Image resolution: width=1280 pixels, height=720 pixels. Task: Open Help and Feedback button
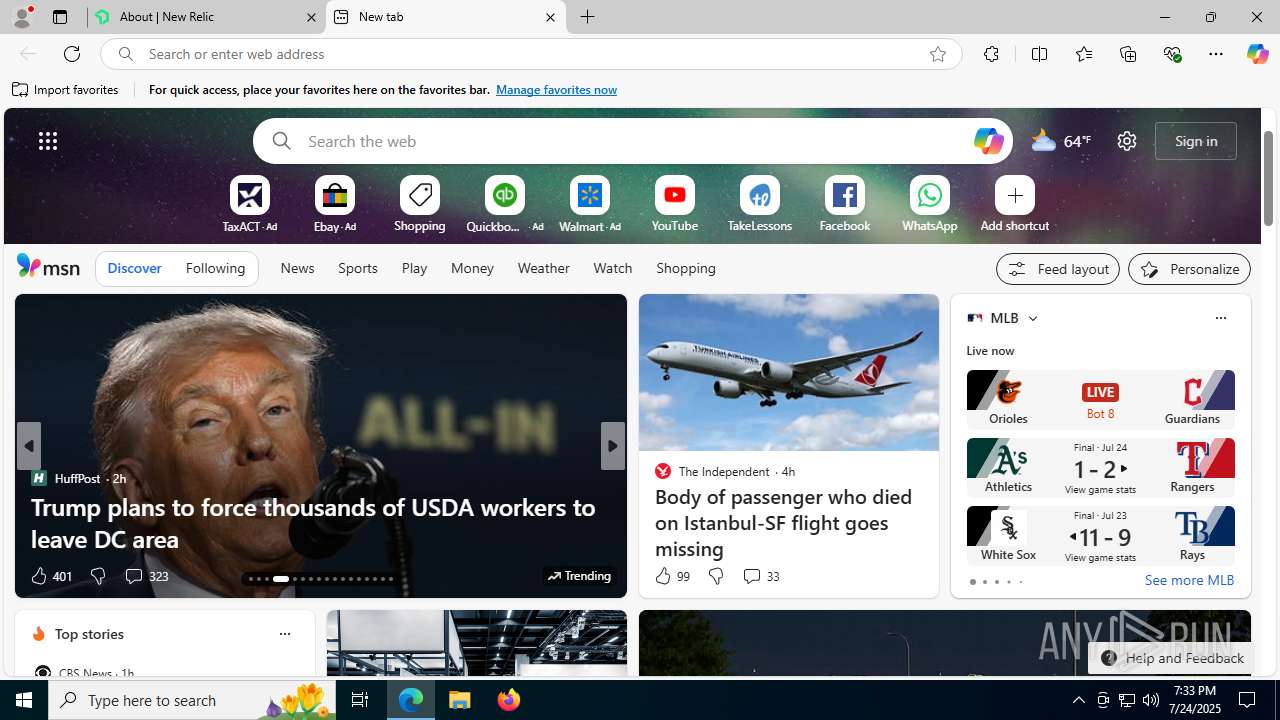pos(1172,658)
